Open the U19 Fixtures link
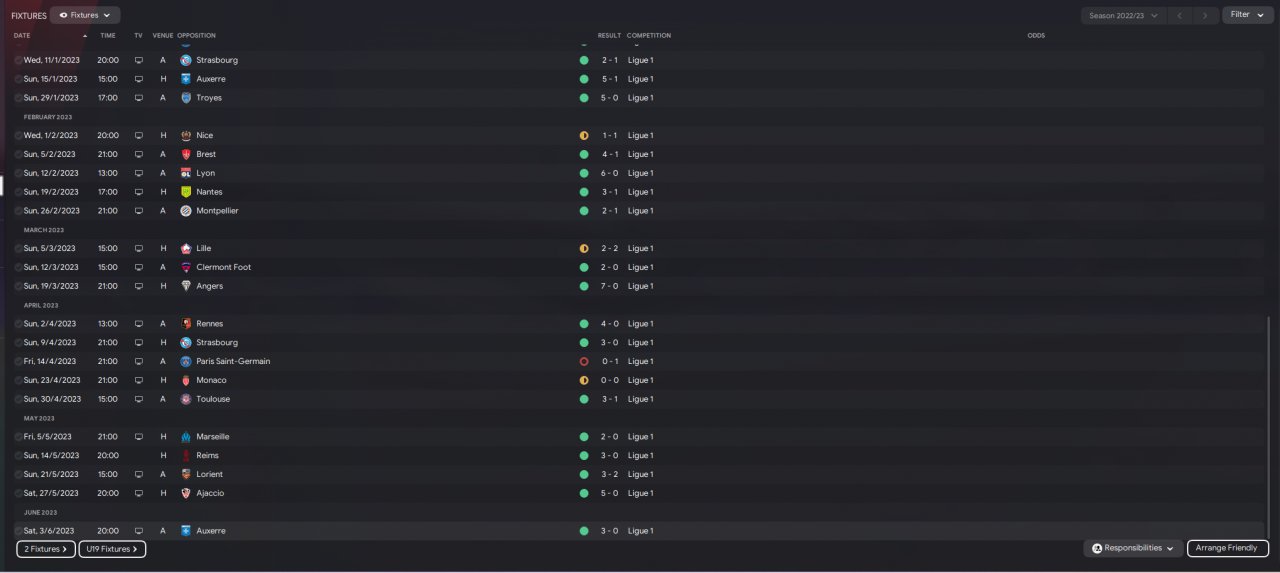Screen dimensions: 1280x573 [112, 549]
